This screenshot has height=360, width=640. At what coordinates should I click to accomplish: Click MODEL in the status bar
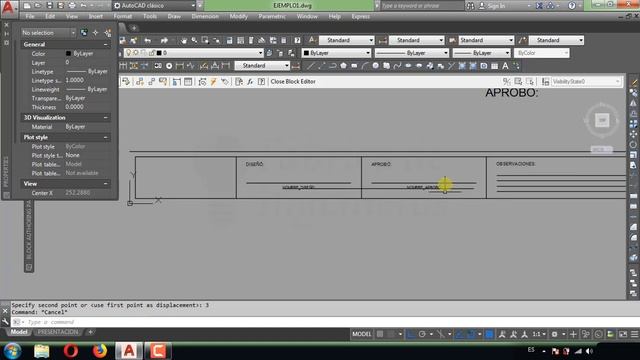click(x=362, y=334)
